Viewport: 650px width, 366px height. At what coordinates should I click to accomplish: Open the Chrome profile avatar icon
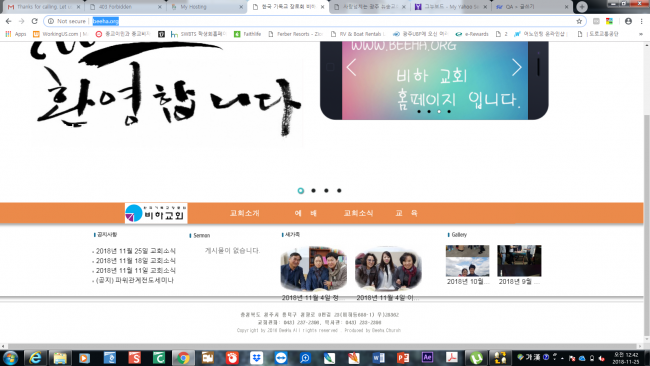tap(628, 21)
